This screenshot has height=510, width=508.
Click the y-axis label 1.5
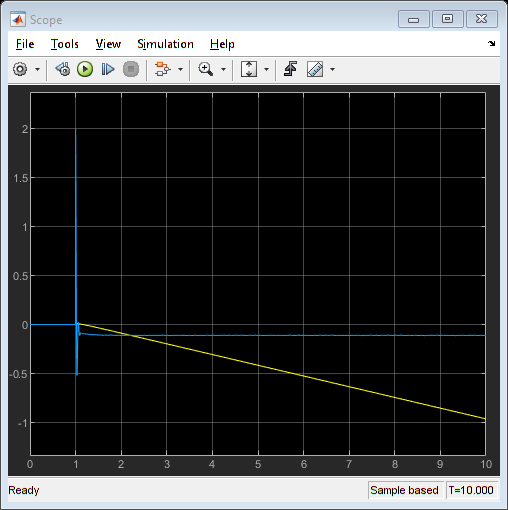pyautogui.click(x=21, y=178)
